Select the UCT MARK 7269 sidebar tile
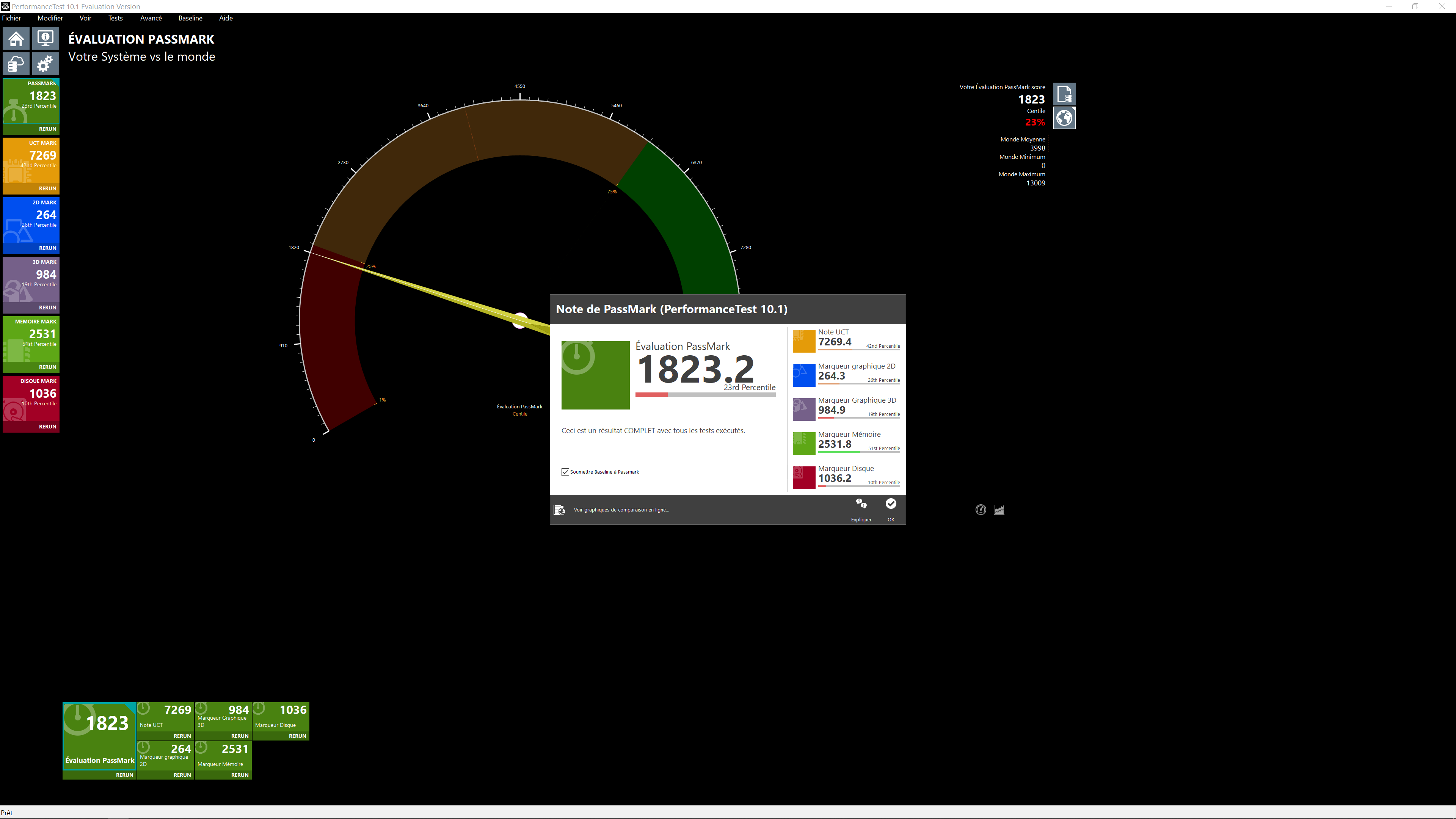Image resolution: width=1456 pixels, height=819 pixels. [31, 160]
